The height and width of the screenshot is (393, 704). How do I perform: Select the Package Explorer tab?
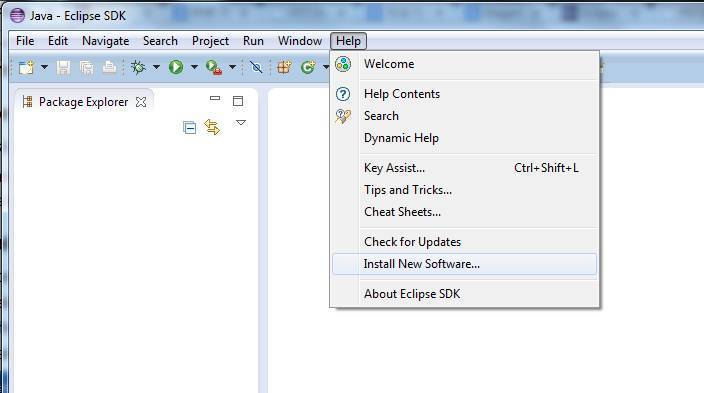[84, 102]
